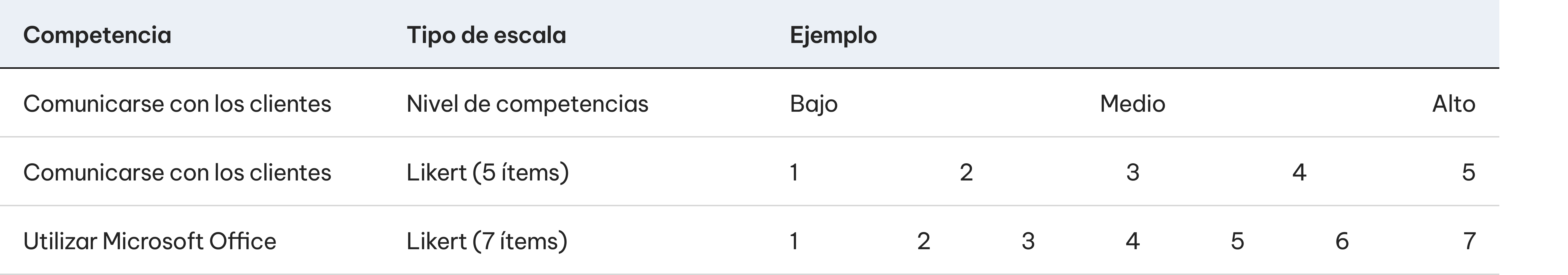Image resolution: width=1568 pixels, height=275 pixels.
Task: Click the Competencia column header
Action: click(97, 35)
